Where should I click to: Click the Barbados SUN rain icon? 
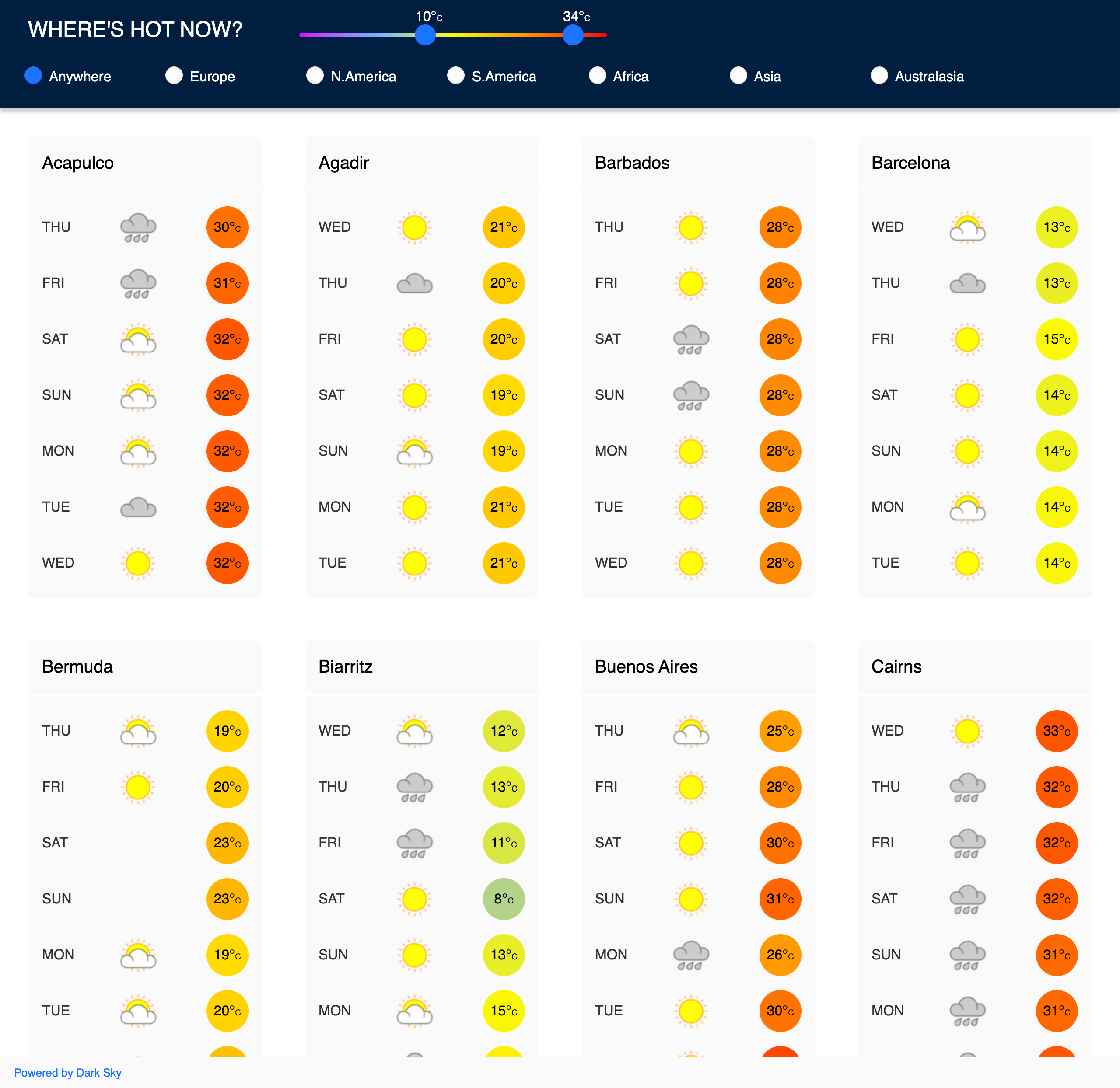point(691,395)
